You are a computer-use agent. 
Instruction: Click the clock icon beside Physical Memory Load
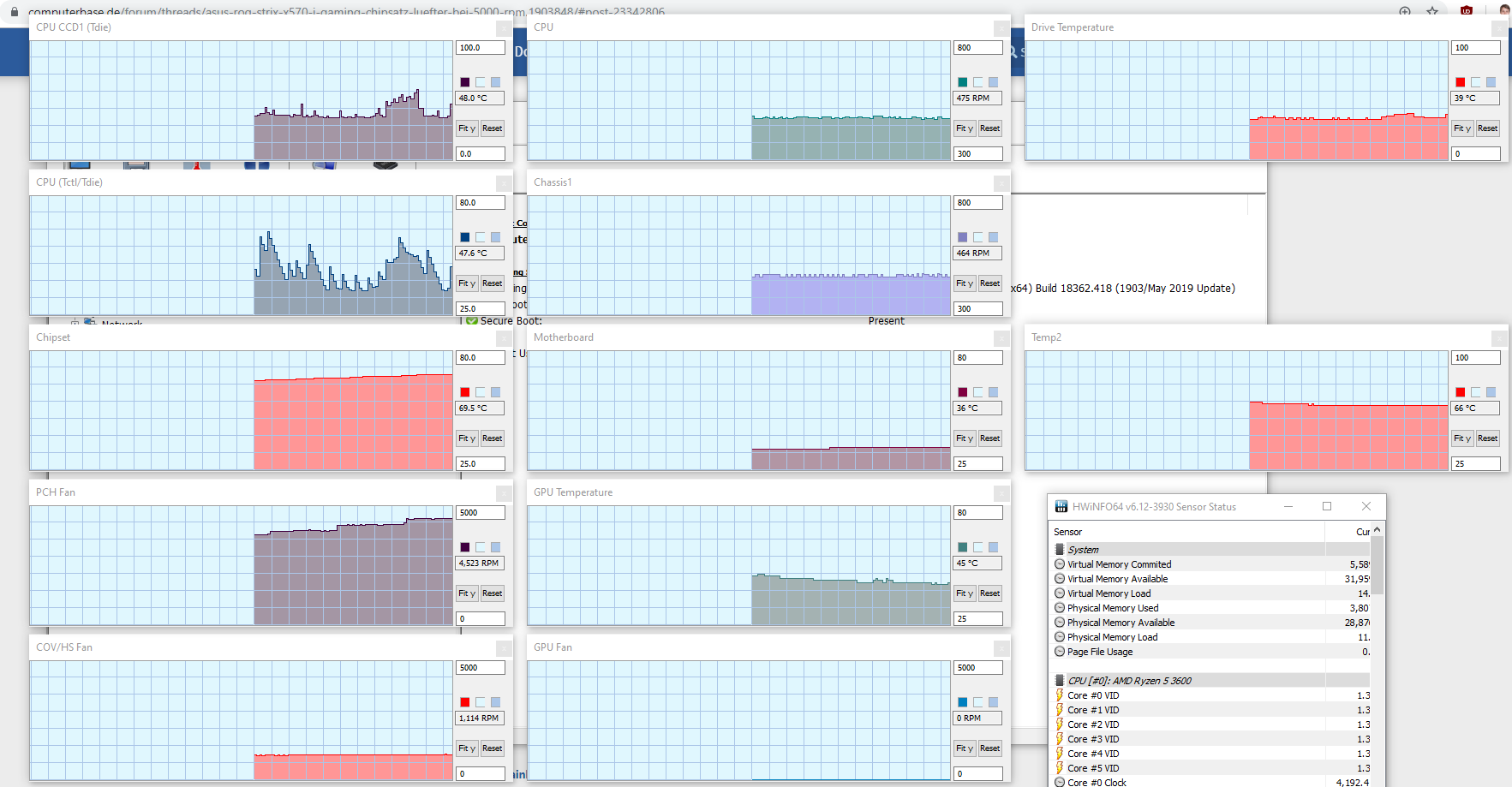(x=1060, y=637)
